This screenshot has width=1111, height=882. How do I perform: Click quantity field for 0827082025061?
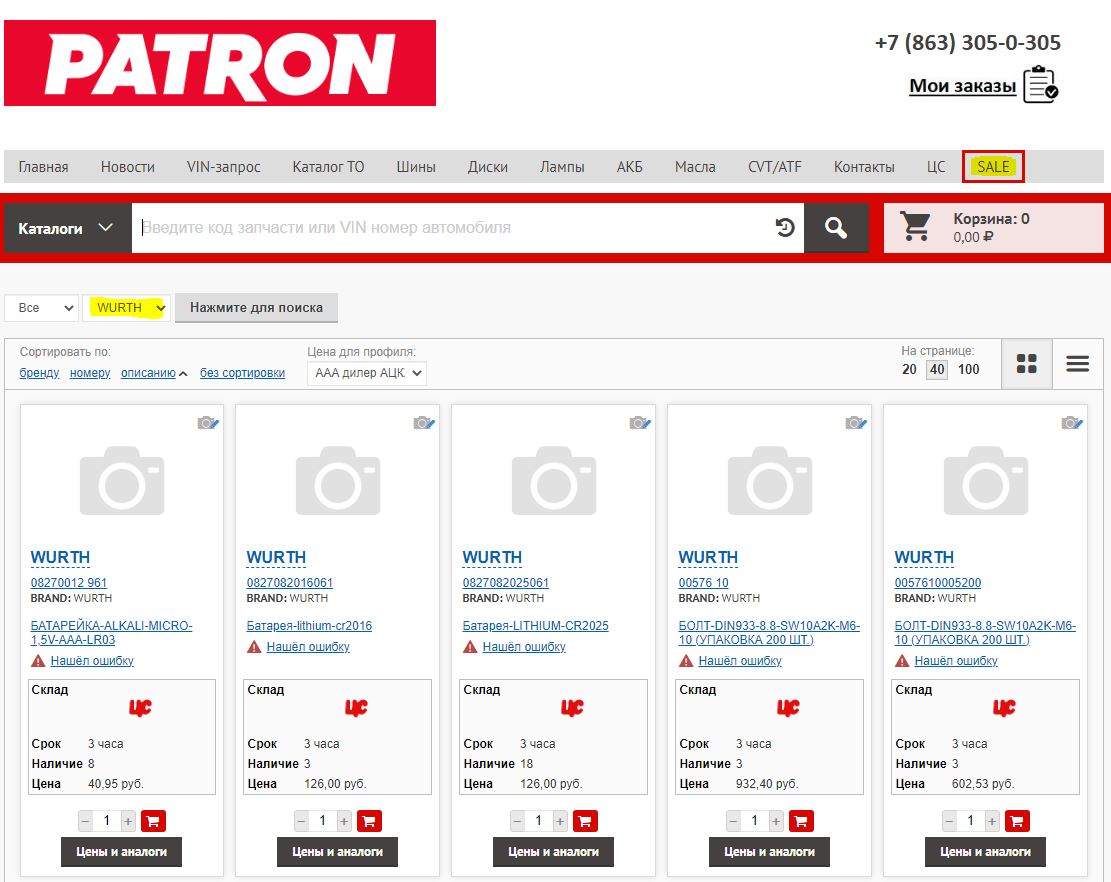538,820
